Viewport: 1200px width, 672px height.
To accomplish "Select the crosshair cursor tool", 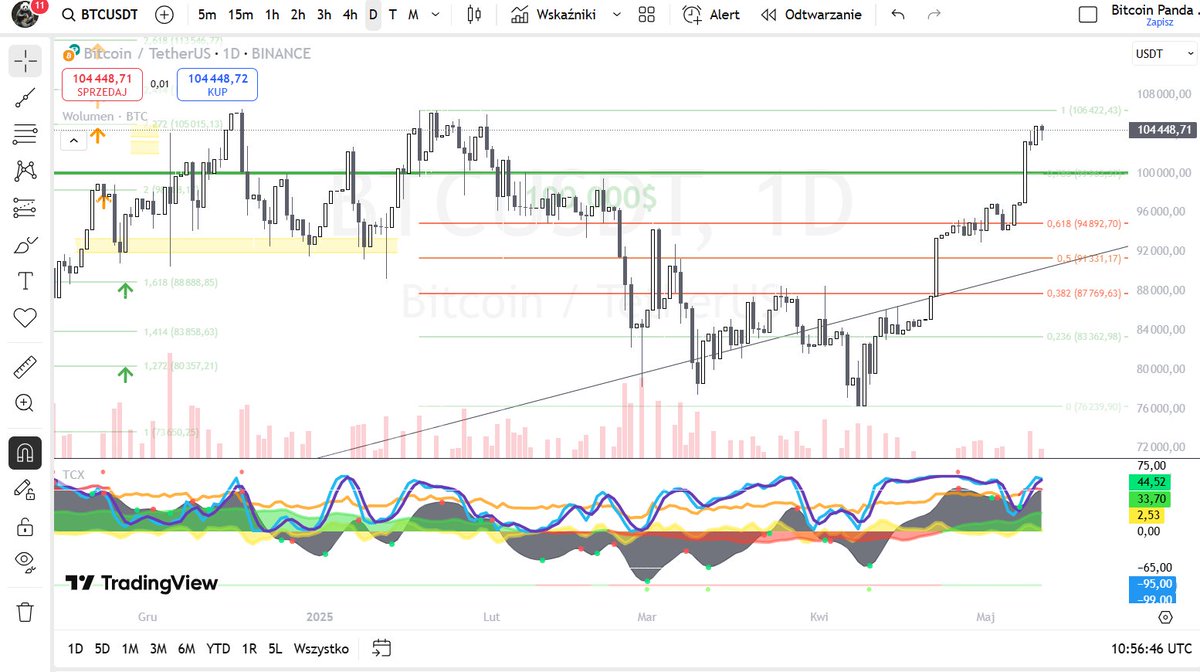I will pos(25,60).
